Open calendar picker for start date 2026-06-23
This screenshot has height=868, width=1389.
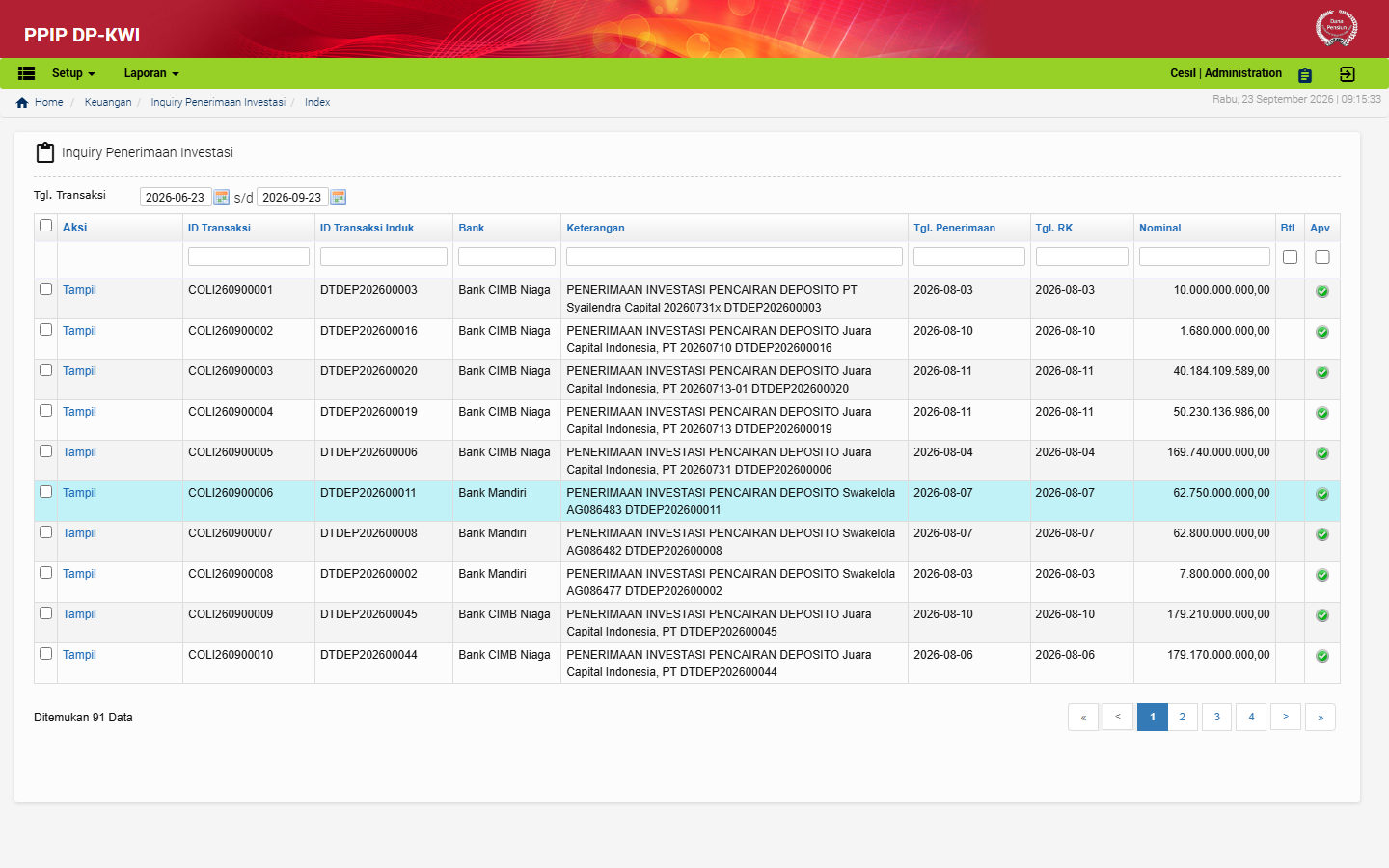click(x=221, y=197)
